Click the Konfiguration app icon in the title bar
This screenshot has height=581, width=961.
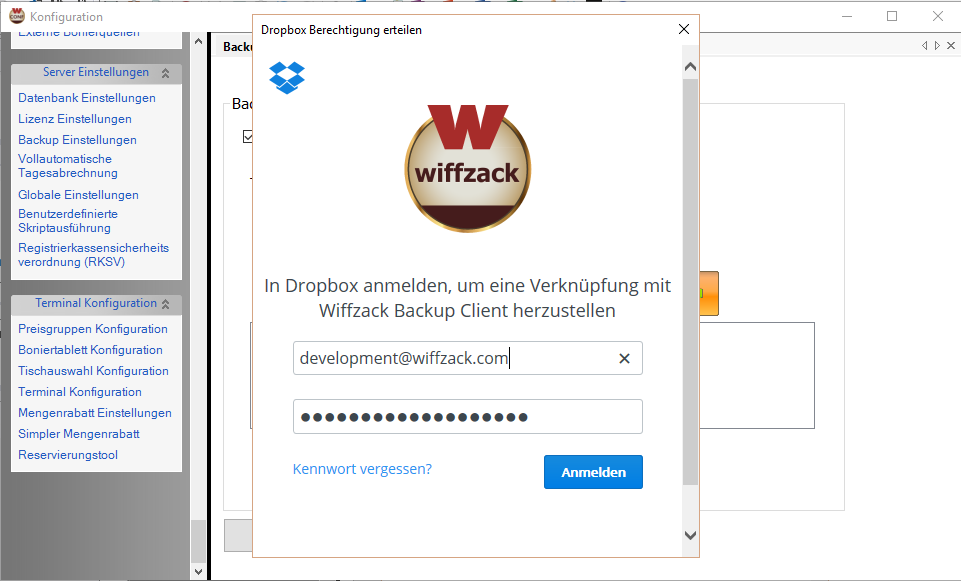click(16, 16)
